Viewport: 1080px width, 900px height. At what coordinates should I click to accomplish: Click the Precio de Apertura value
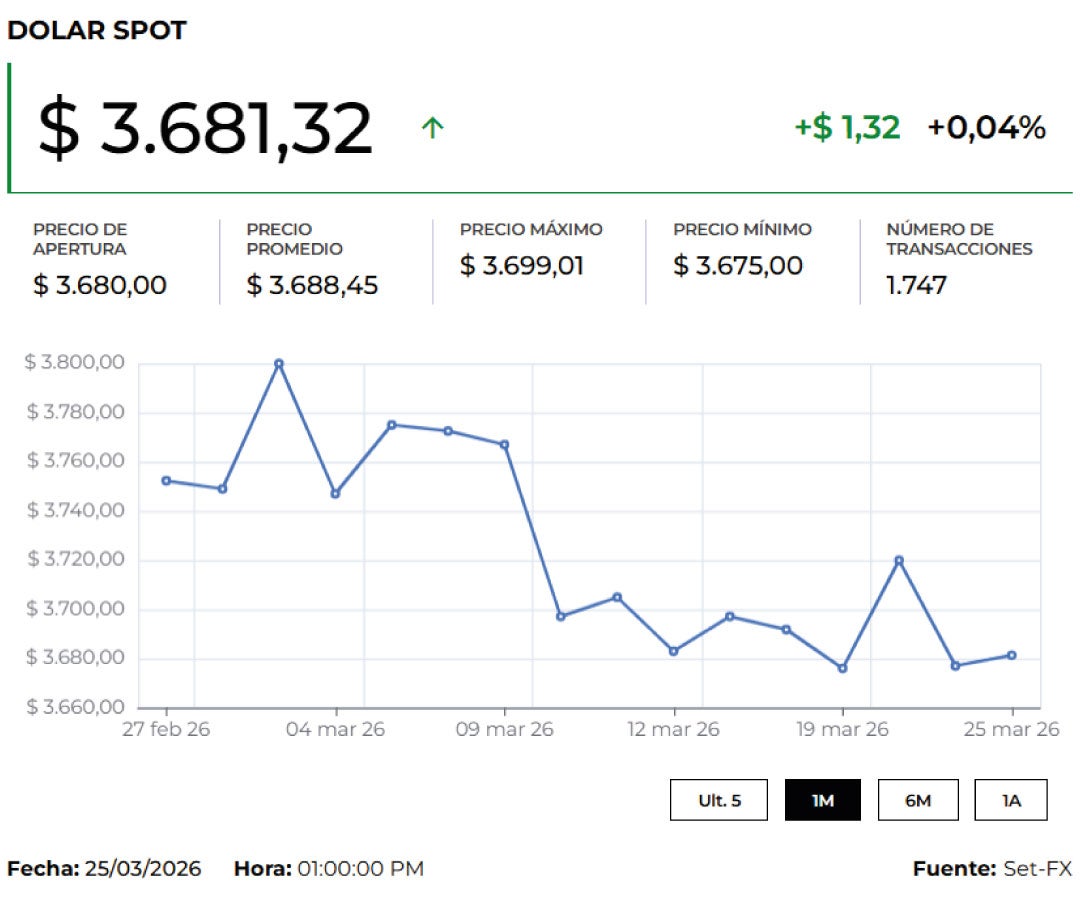100,285
